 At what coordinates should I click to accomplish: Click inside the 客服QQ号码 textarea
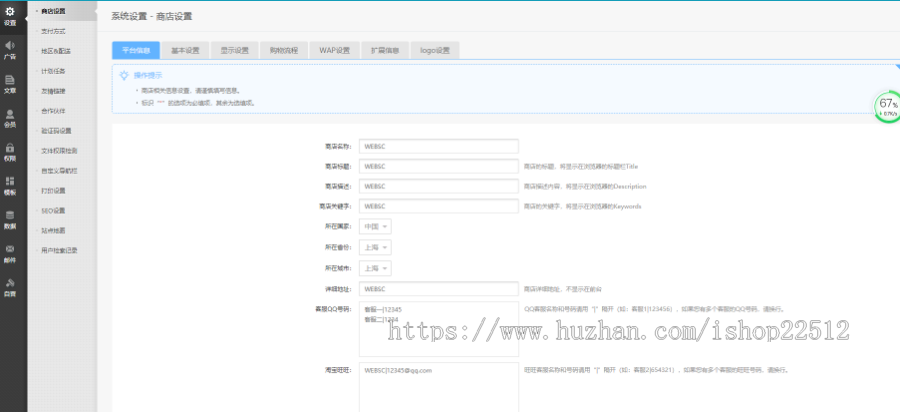439,329
